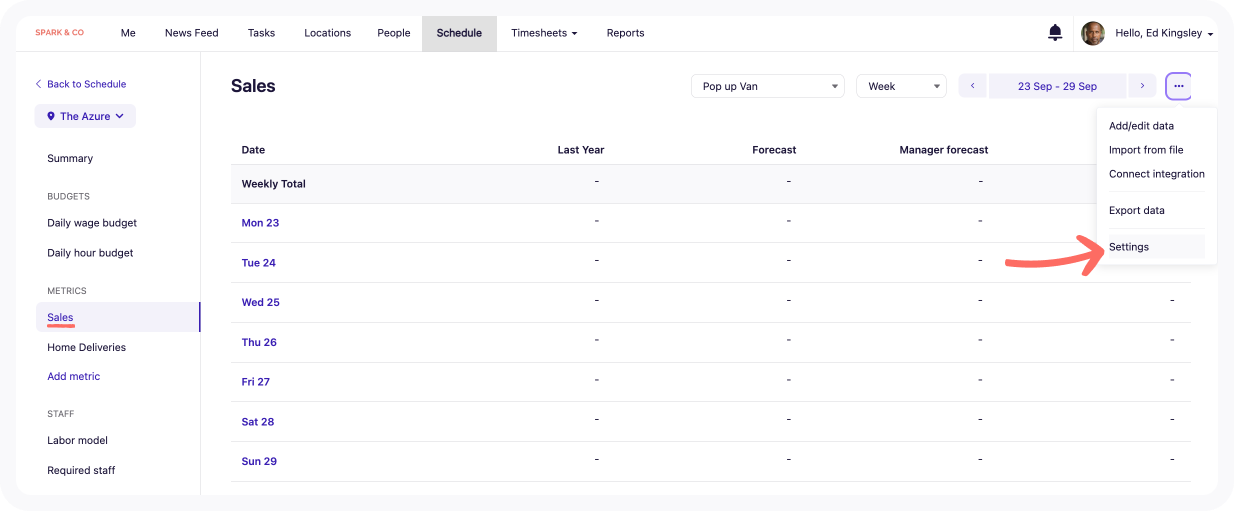Expand the Timesheets menu
This screenshot has height=511, width=1234.
coord(545,33)
